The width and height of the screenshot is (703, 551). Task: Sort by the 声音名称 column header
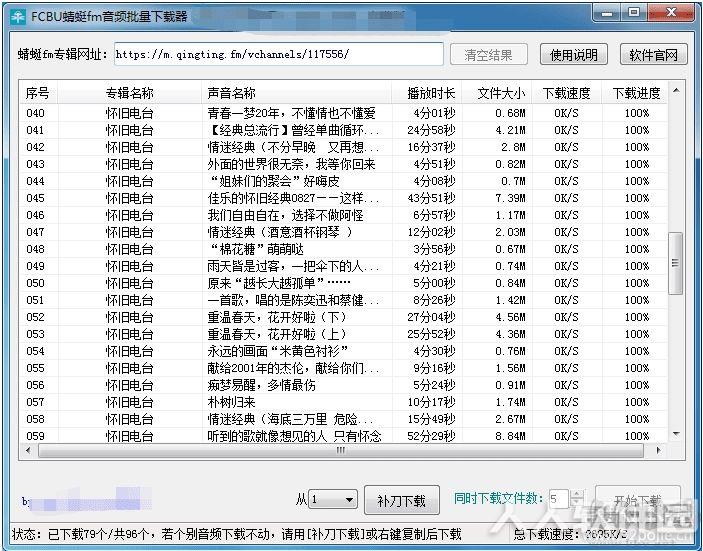pos(296,93)
